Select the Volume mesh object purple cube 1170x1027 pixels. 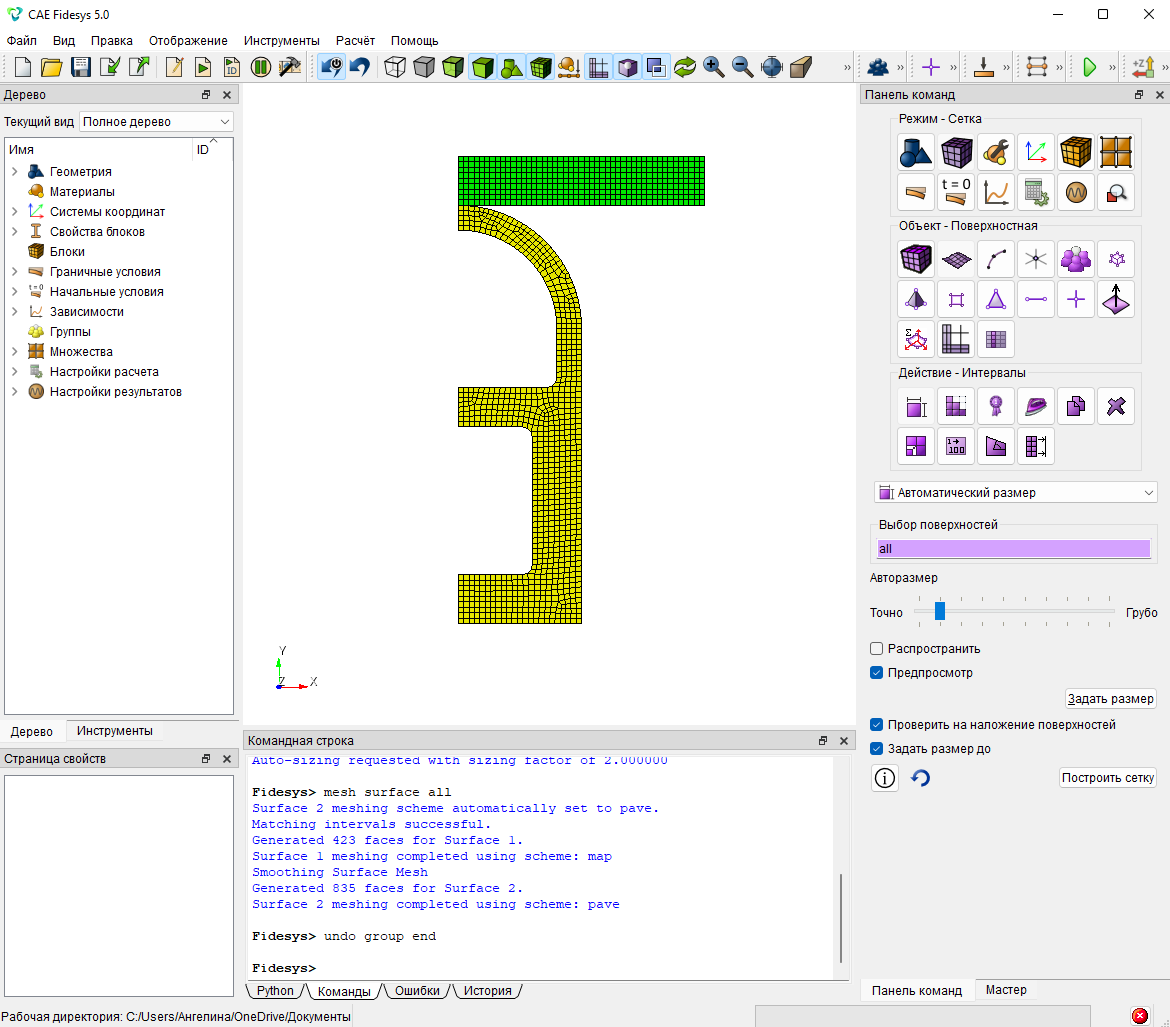point(916,259)
